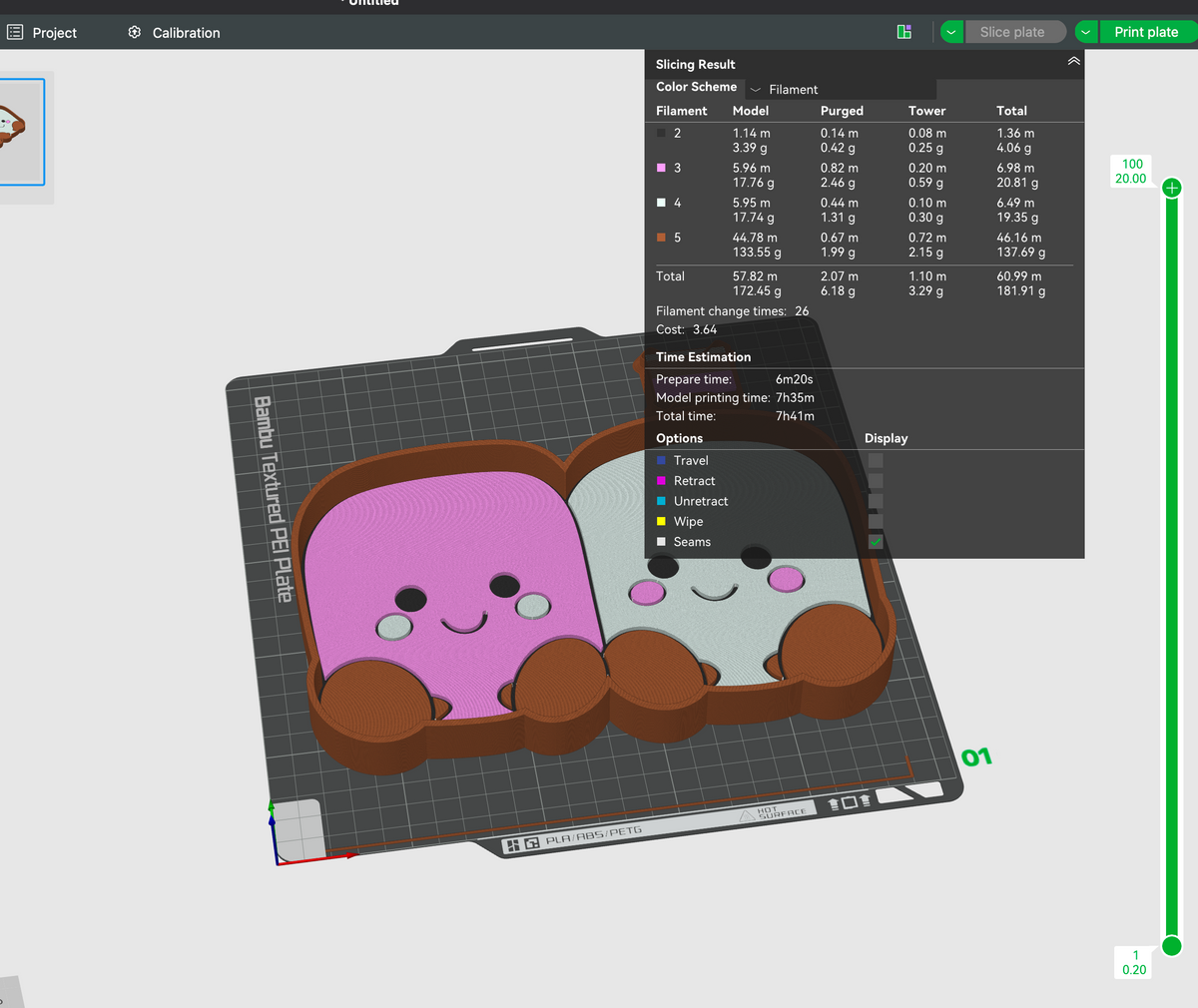Click the total filament 181.91 g value
Screen dimensions: 1198x1008
coord(1021,291)
